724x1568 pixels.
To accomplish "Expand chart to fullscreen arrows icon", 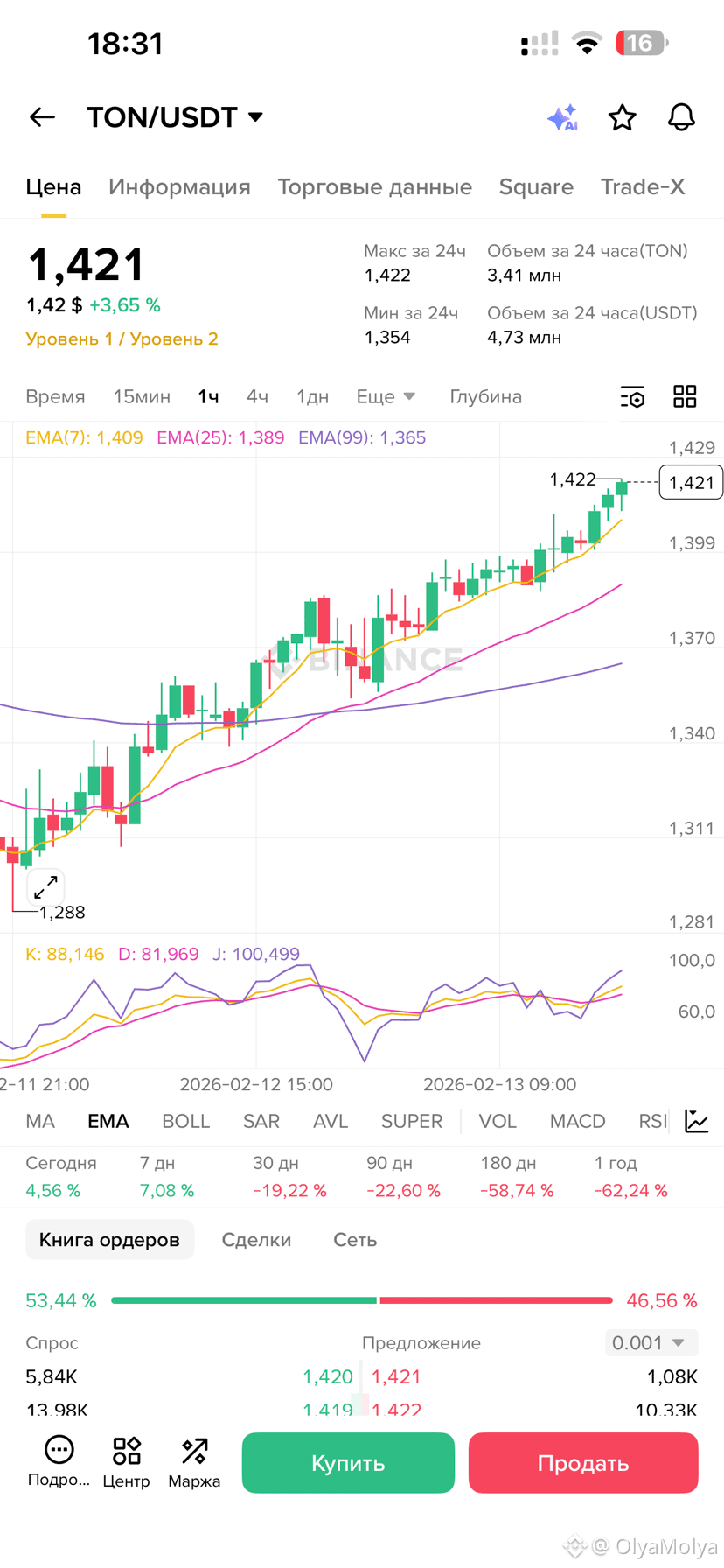I will point(45,887).
